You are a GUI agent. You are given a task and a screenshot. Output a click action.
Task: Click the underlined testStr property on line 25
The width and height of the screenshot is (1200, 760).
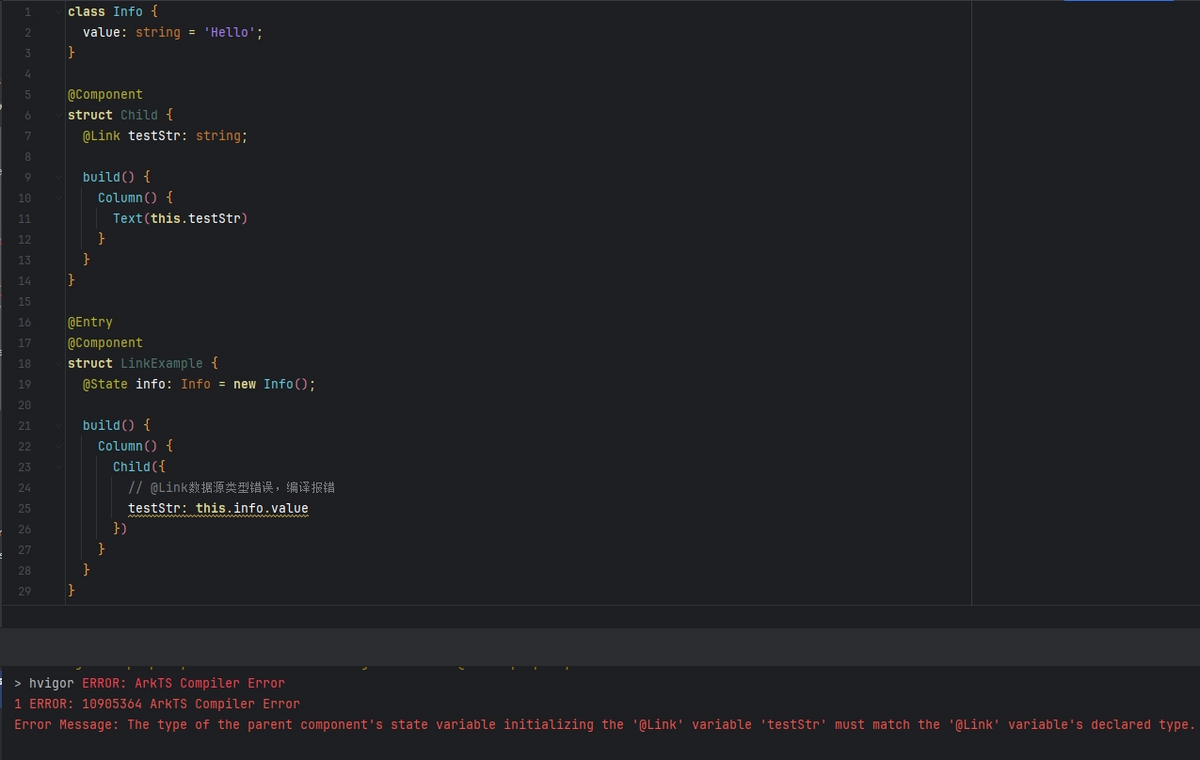click(x=154, y=508)
